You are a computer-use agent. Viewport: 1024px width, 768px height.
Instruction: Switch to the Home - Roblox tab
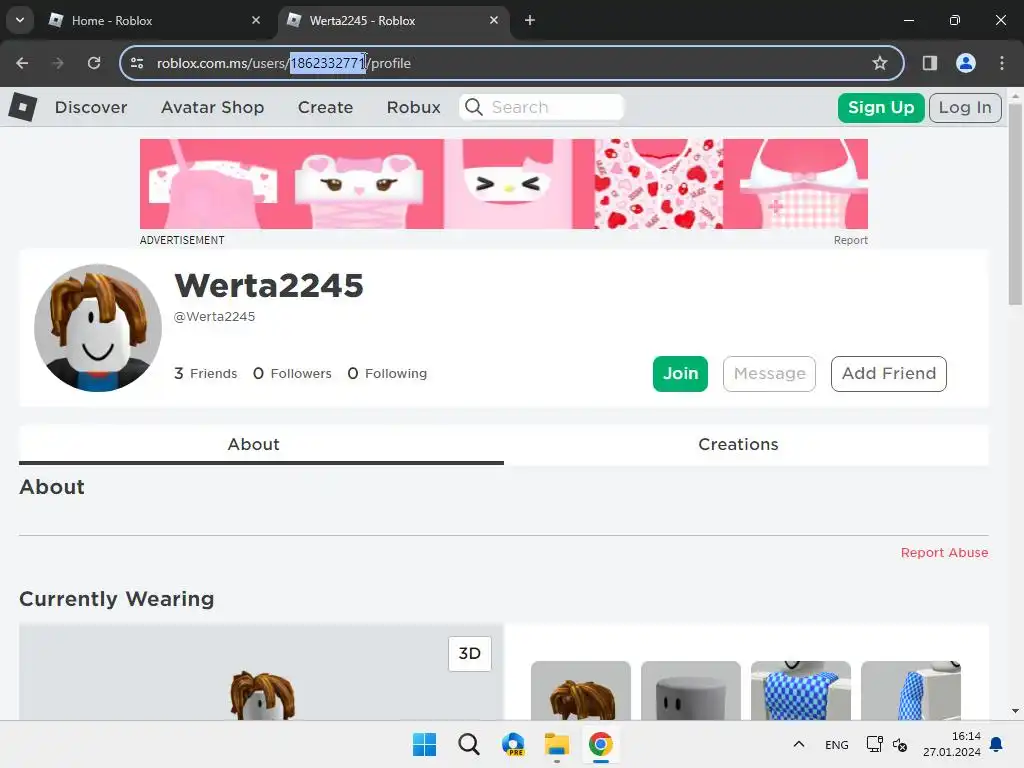click(x=154, y=20)
